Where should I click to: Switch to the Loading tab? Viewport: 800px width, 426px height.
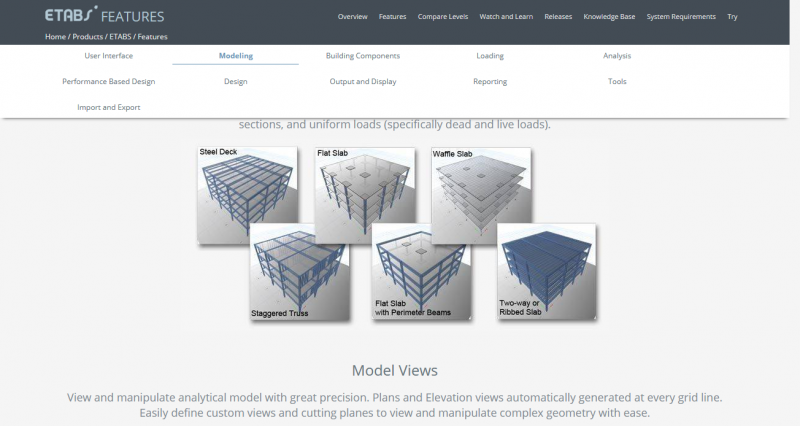[x=490, y=56]
